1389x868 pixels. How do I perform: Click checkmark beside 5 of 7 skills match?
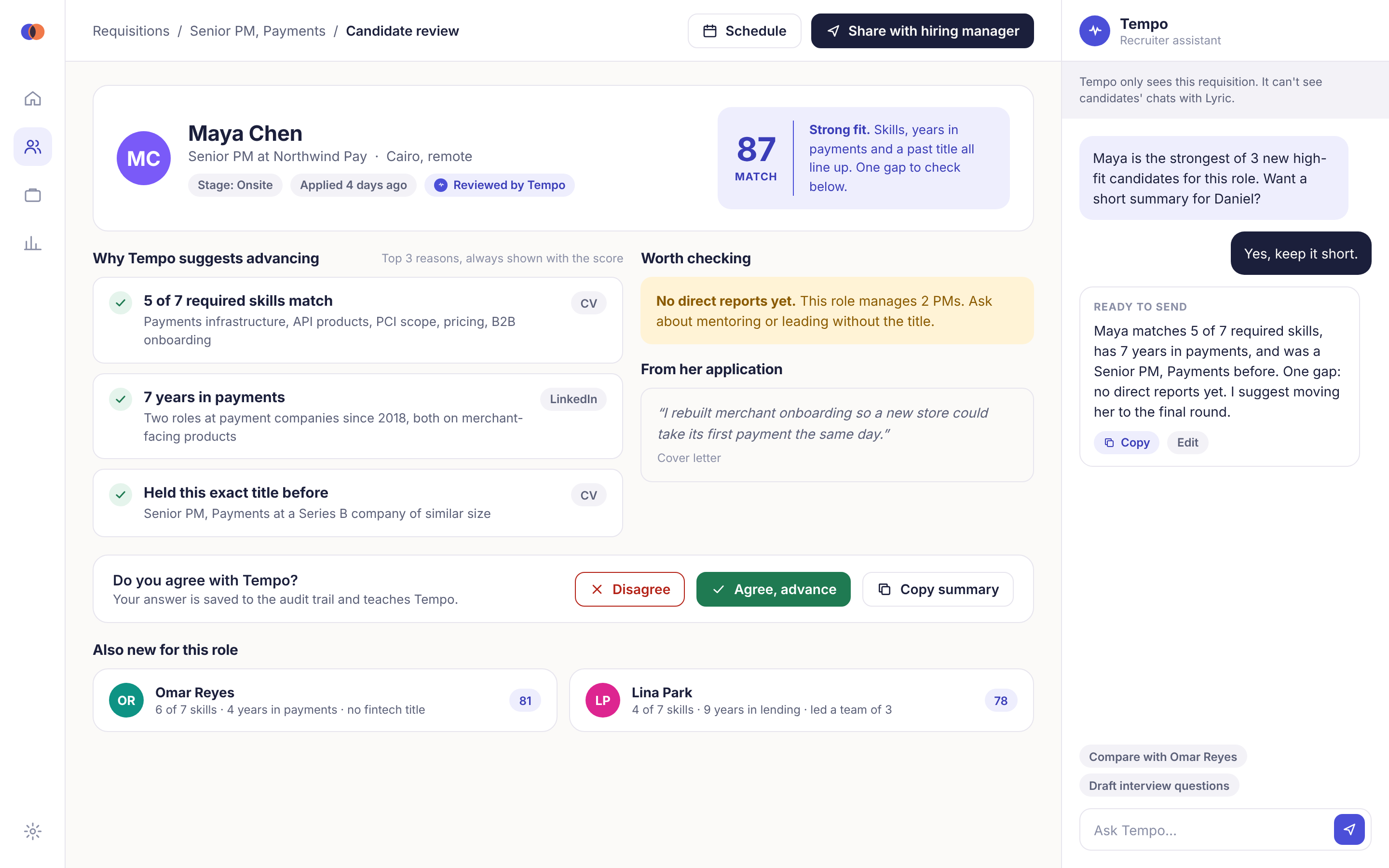pyautogui.click(x=121, y=302)
